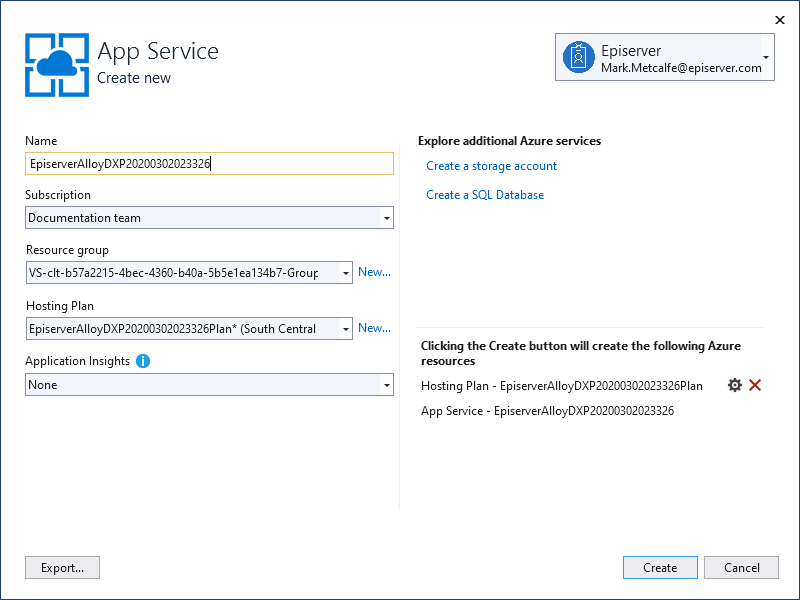The height and width of the screenshot is (600, 800).
Task: Expand the account selector dropdown arrow
Action: click(x=766, y=58)
